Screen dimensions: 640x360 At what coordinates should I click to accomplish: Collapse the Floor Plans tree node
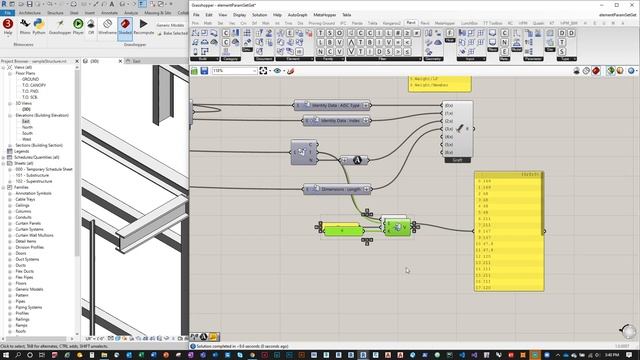point(10,73)
